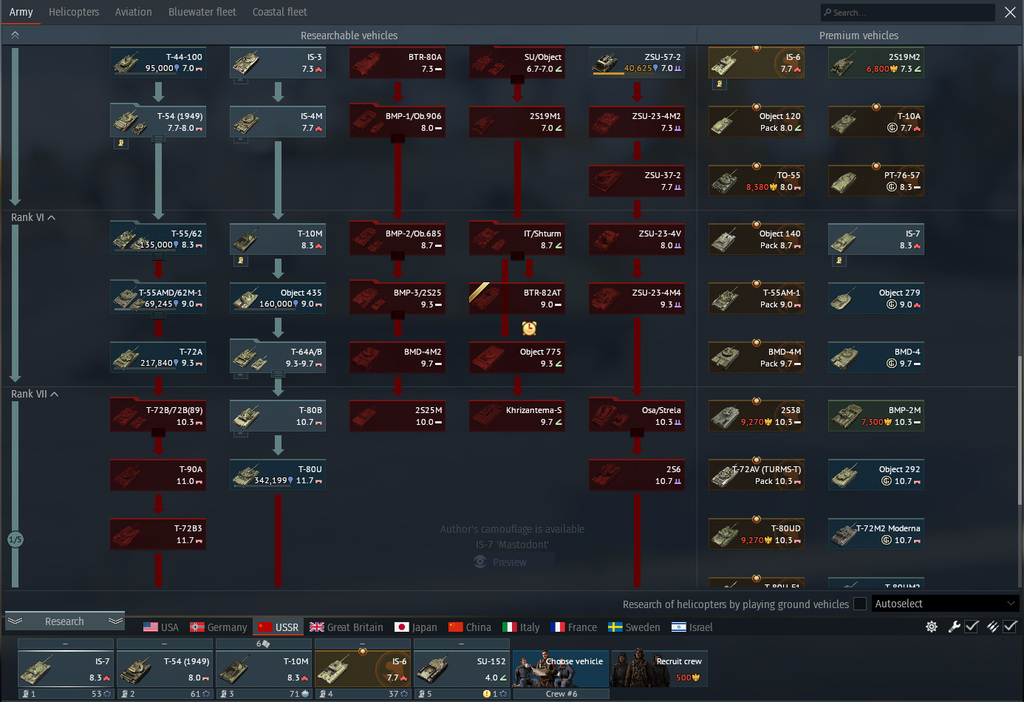This screenshot has width=1024, height=702.
Task: Select the premium BMP-2M vehicle card
Action: (876, 416)
